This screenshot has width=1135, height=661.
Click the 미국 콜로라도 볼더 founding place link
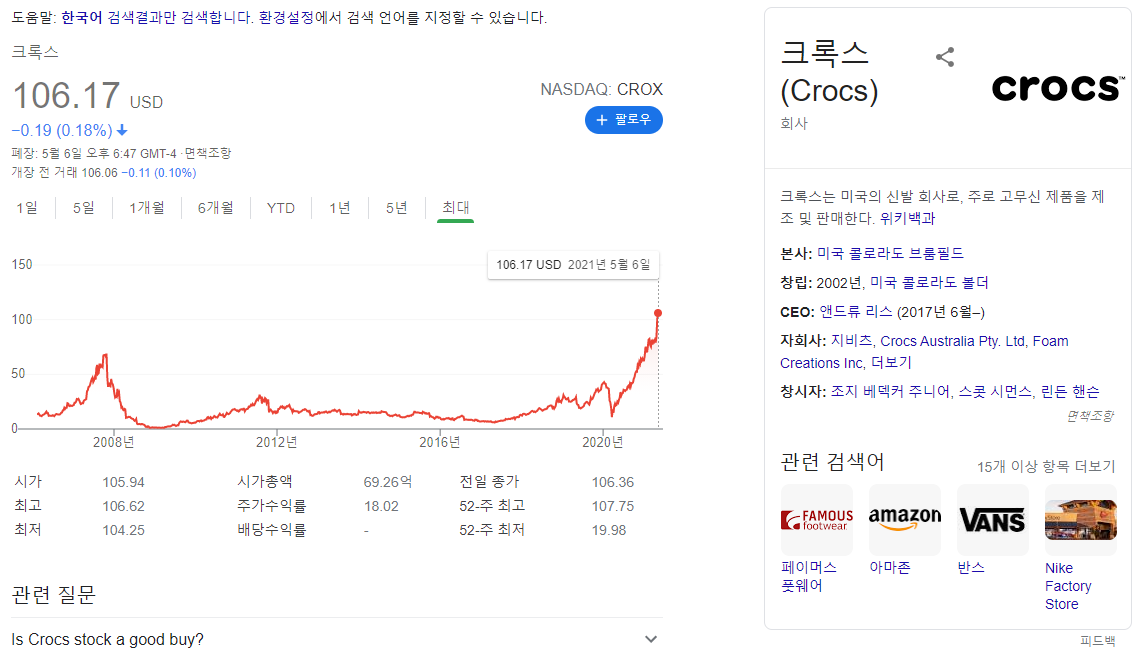point(929,282)
